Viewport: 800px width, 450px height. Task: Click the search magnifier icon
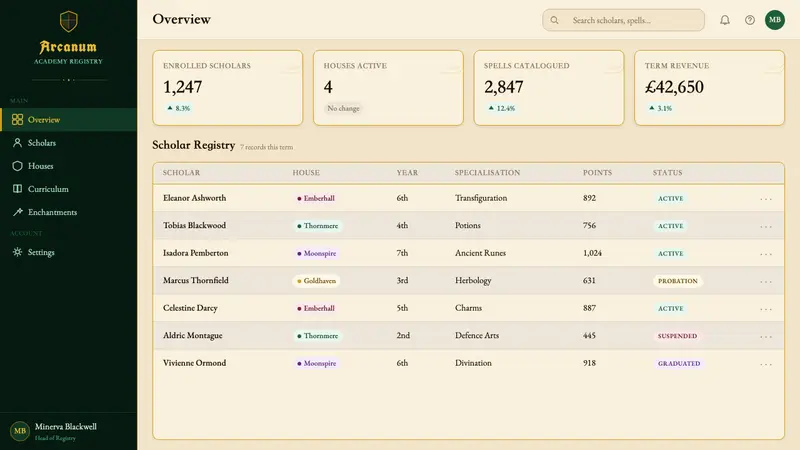pos(554,20)
